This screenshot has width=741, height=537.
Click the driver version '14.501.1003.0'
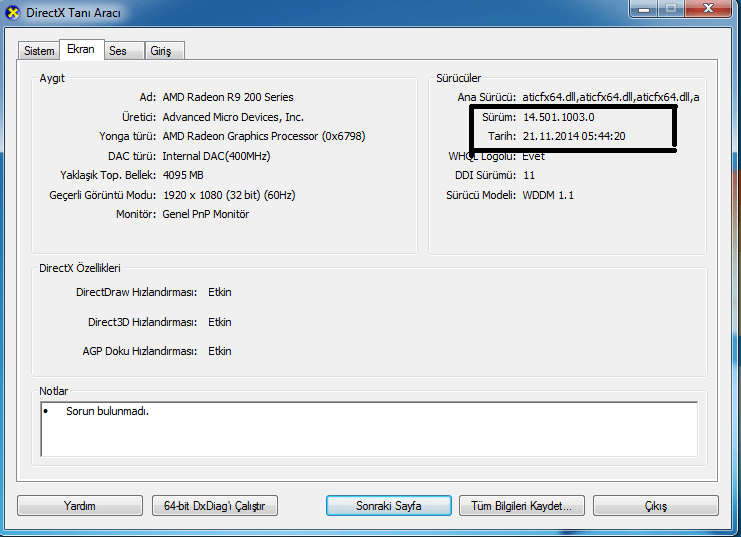click(559, 117)
